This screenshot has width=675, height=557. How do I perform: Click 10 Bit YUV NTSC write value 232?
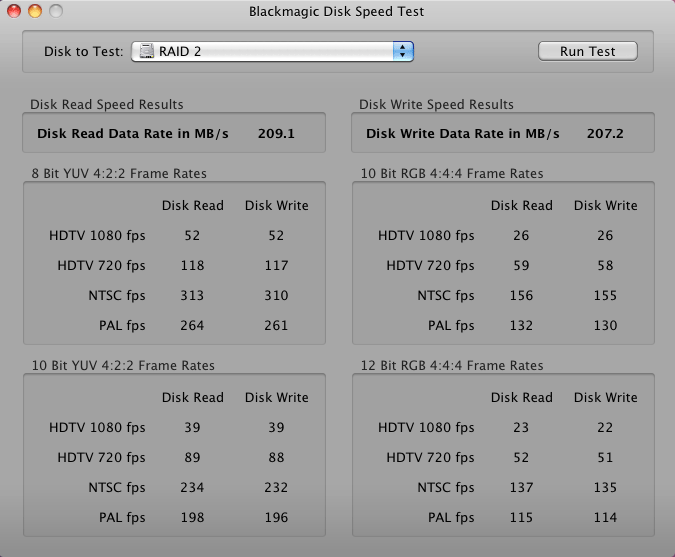276,488
